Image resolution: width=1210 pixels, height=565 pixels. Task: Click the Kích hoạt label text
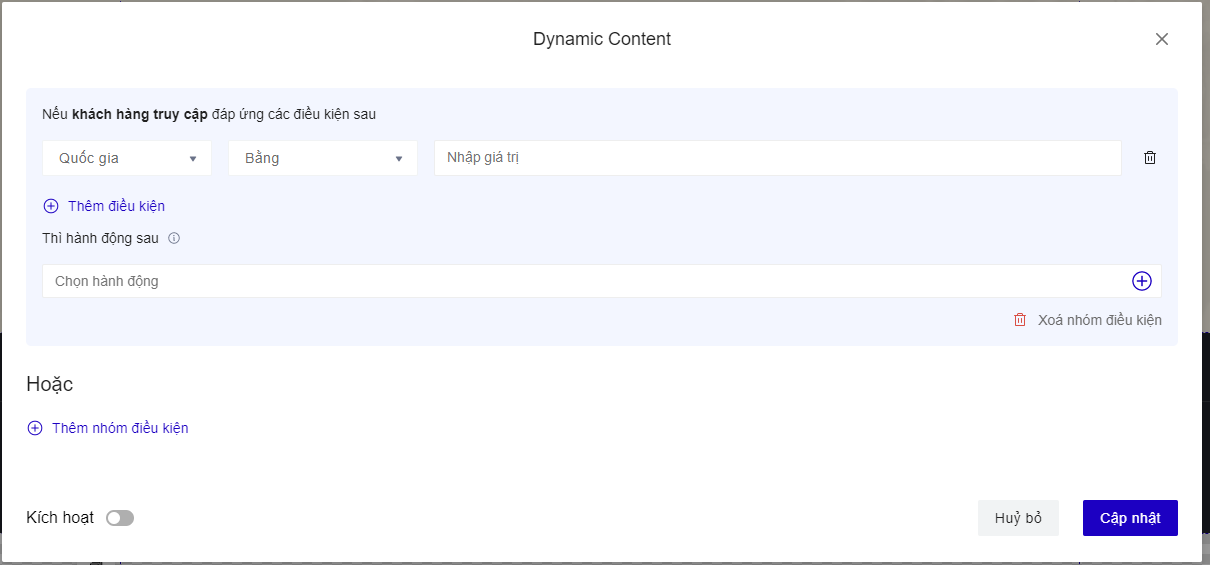click(x=60, y=518)
